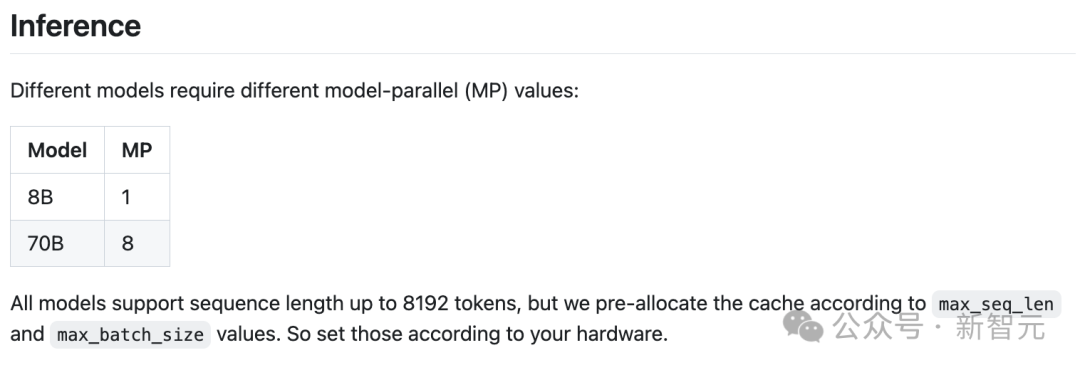
Task: Click the MP value 8 cell
Action: (137, 243)
